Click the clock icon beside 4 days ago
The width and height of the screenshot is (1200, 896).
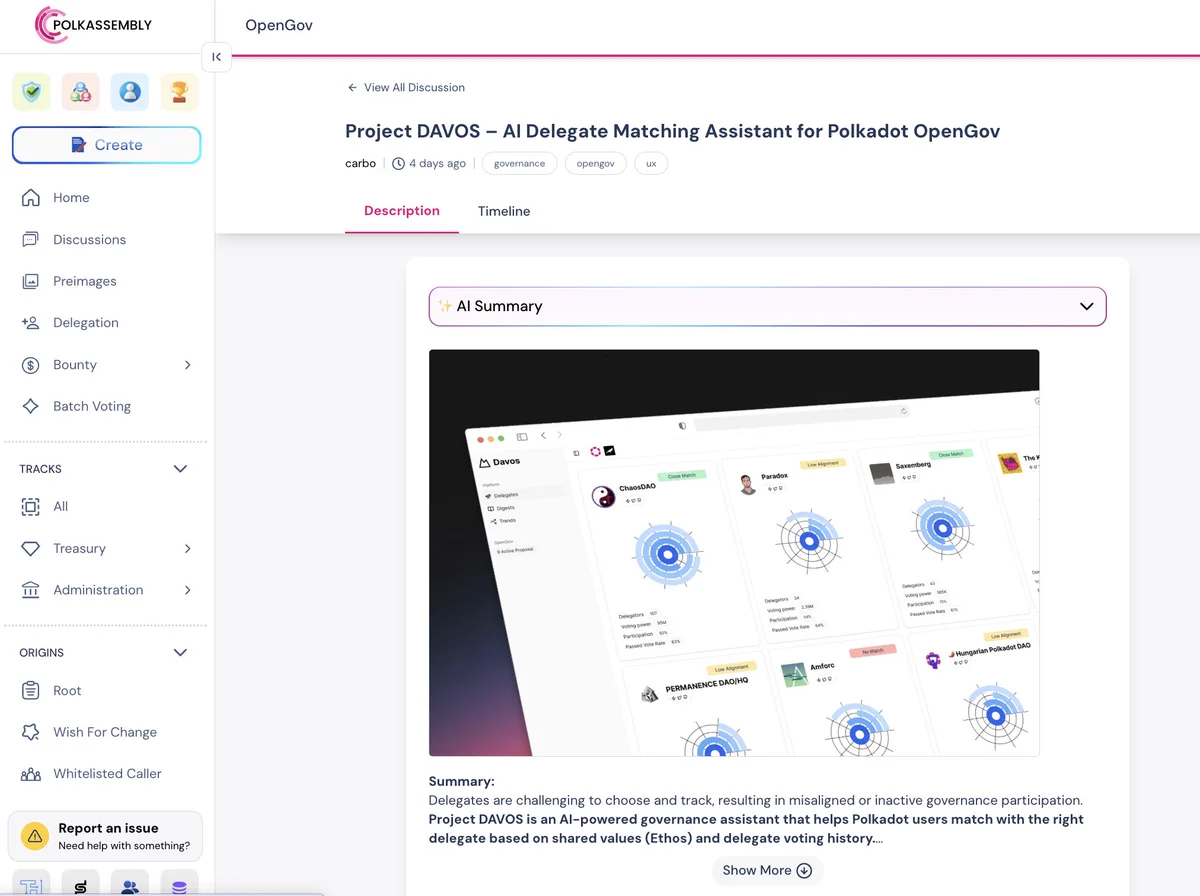[x=398, y=163]
